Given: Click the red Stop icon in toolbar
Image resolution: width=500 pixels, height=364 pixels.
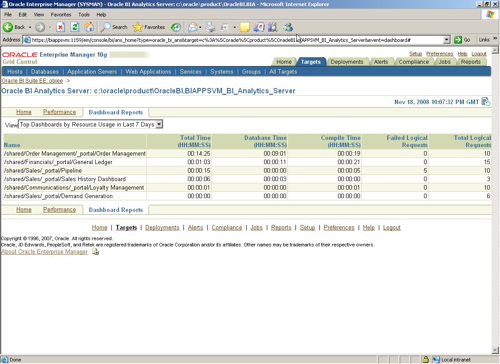Looking at the screenshot, I should click(60, 27).
